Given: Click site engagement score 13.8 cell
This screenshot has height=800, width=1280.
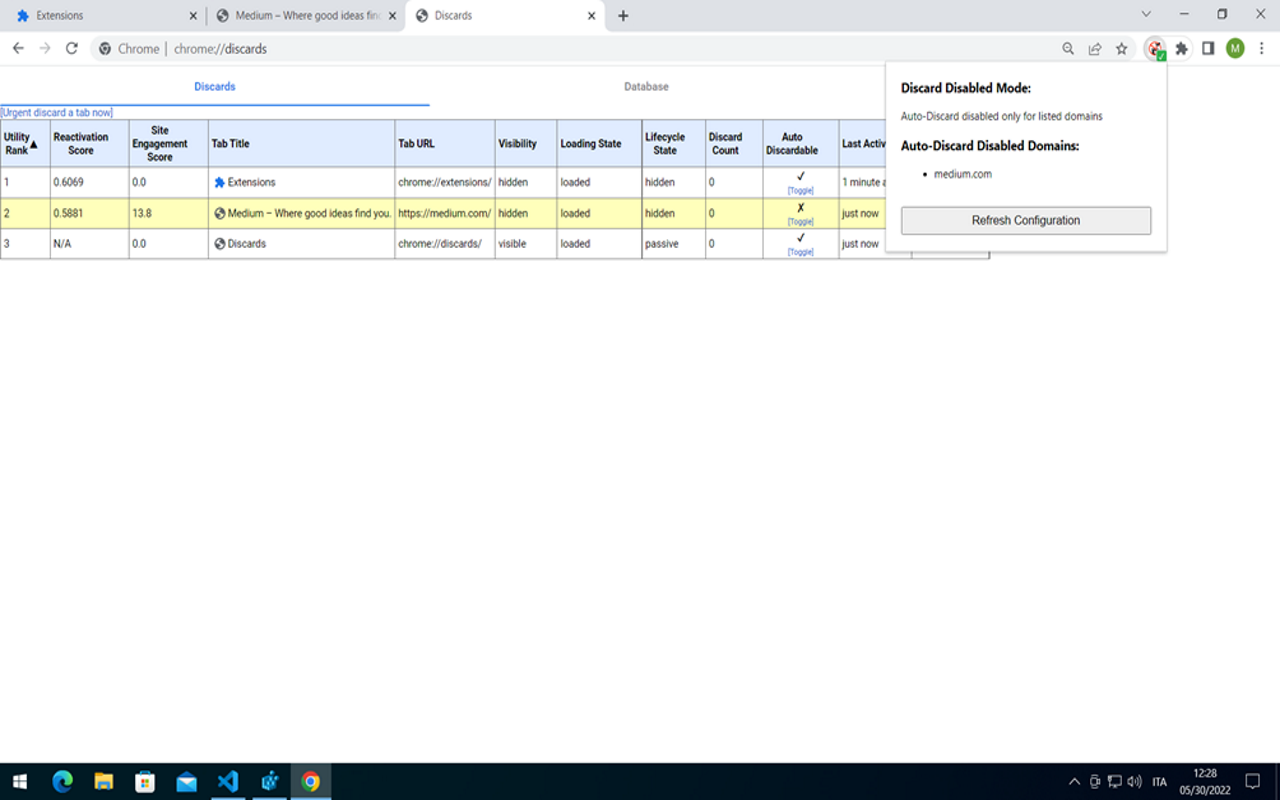Looking at the screenshot, I should (168, 213).
